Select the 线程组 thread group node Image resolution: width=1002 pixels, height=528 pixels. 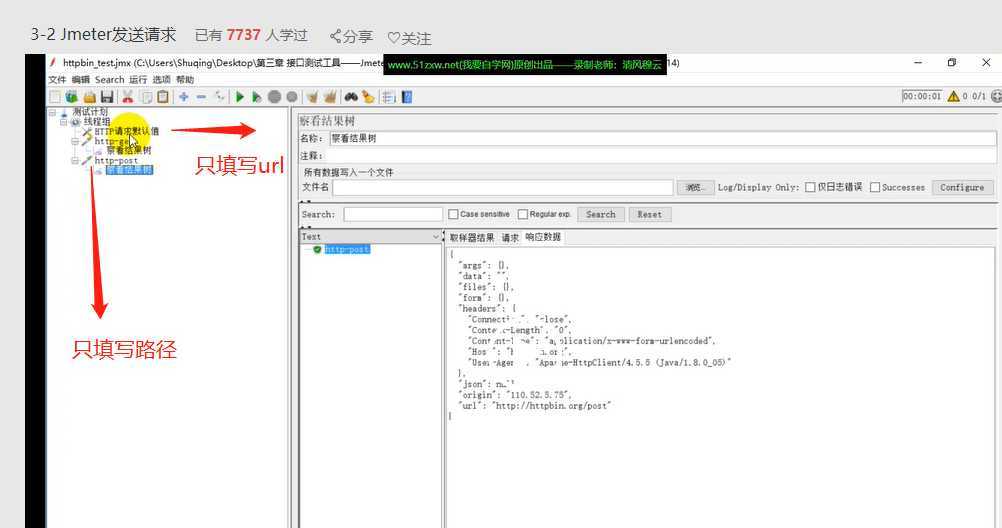pos(96,121)
